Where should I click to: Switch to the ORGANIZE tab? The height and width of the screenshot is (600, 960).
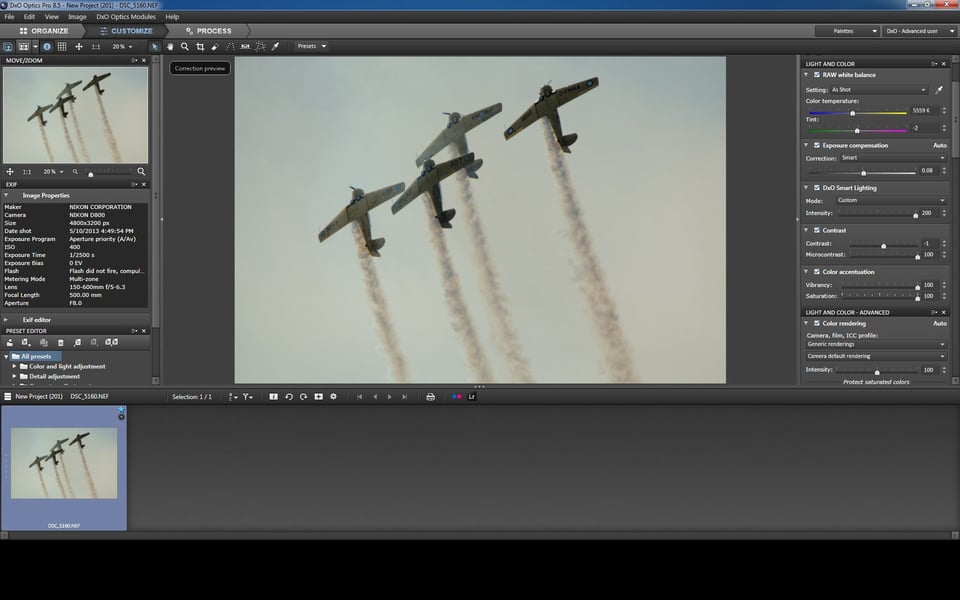[43, 31]
